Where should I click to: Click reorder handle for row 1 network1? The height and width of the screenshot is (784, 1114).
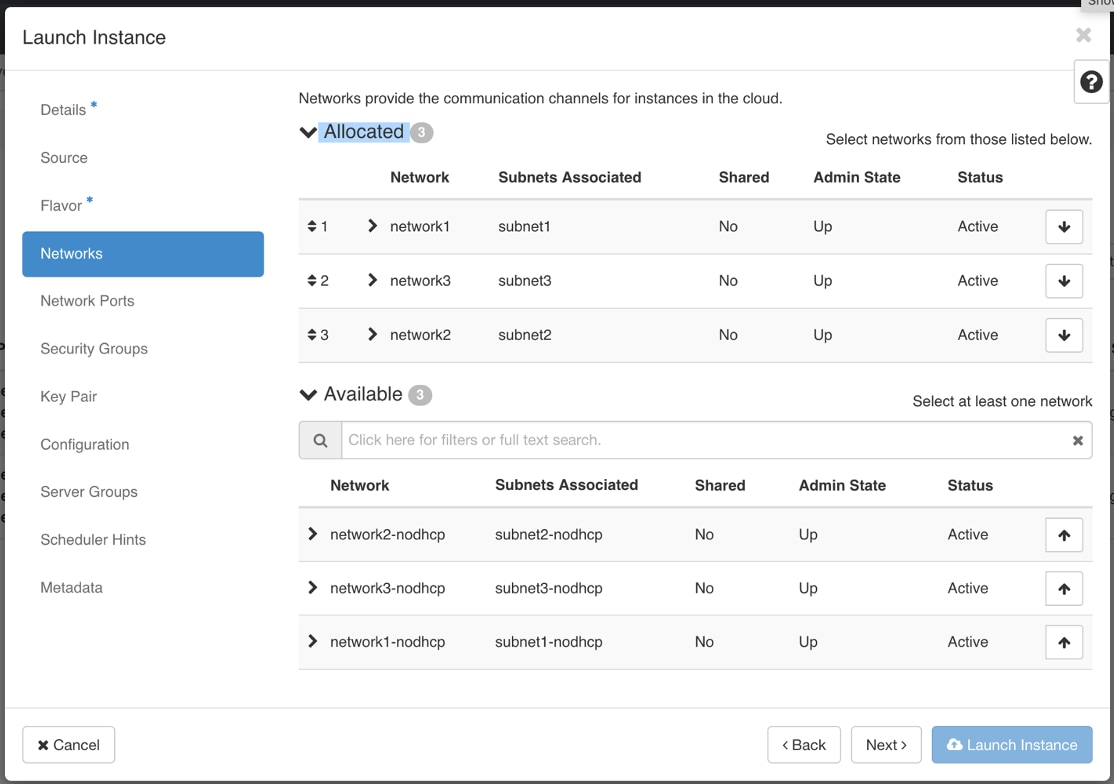(312, 227)
